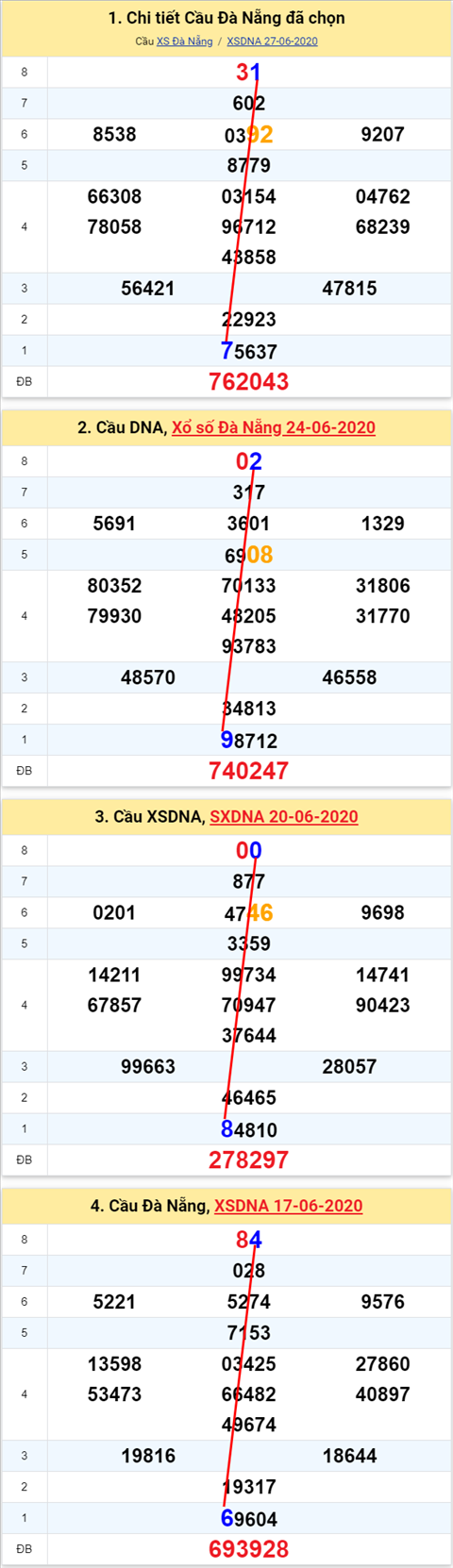Click number 80352
Viewport: 453px width, 1568px height.
[x=114, y=586]
